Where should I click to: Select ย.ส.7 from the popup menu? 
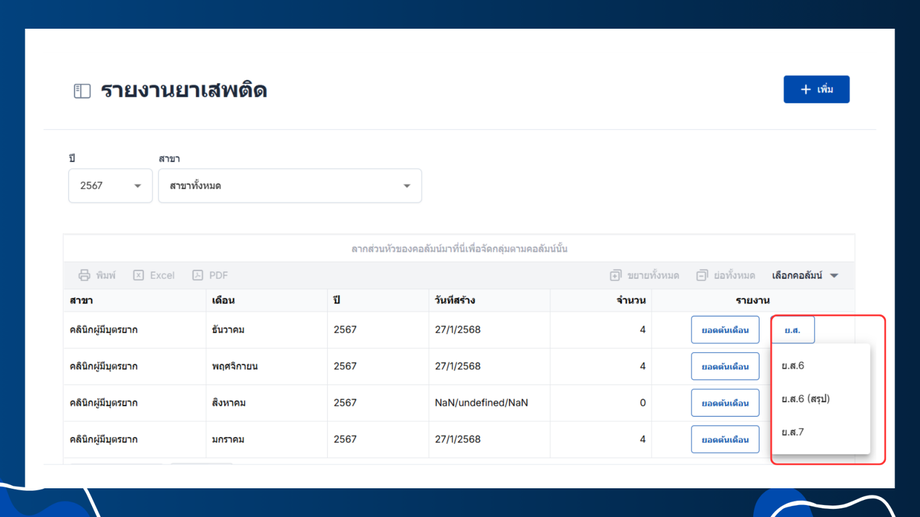(x=821, y=432)
